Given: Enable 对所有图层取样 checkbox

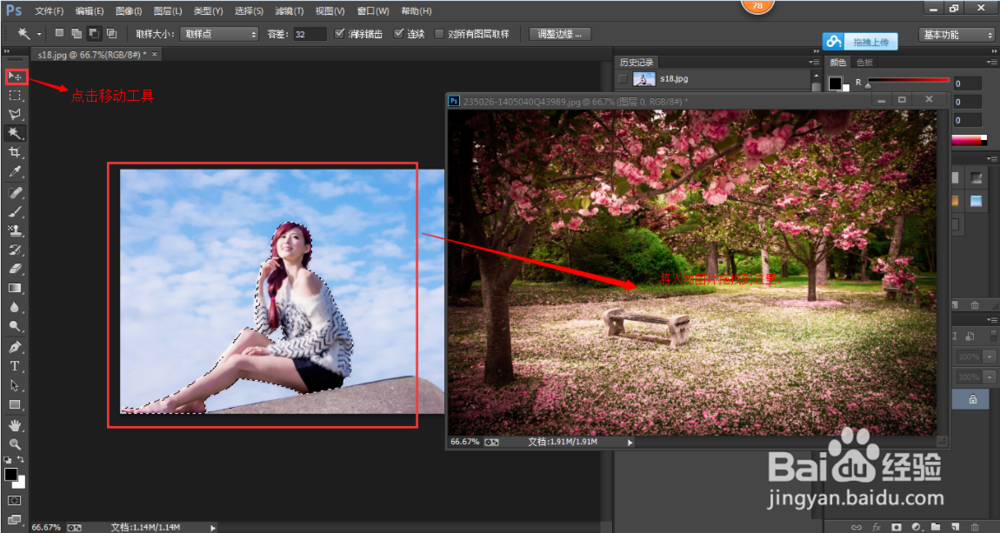Looking at the screenshot, I should pos(439,34).
